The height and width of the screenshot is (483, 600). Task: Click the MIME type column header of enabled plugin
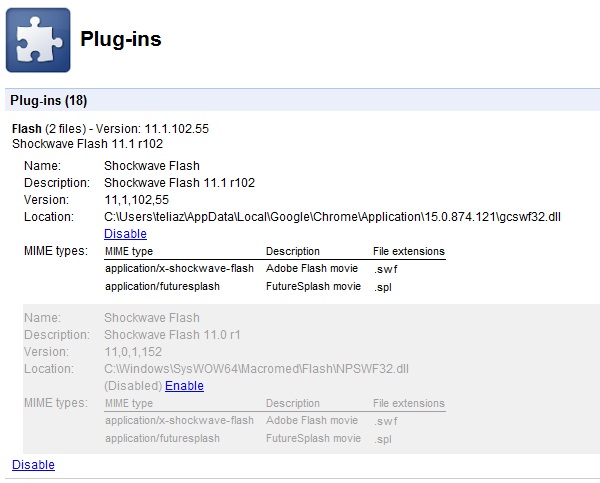point(129,251)
